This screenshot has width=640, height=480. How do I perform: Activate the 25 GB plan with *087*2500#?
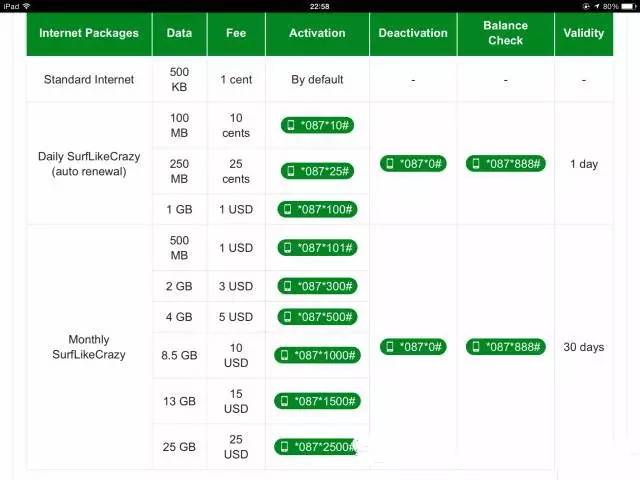317,446
